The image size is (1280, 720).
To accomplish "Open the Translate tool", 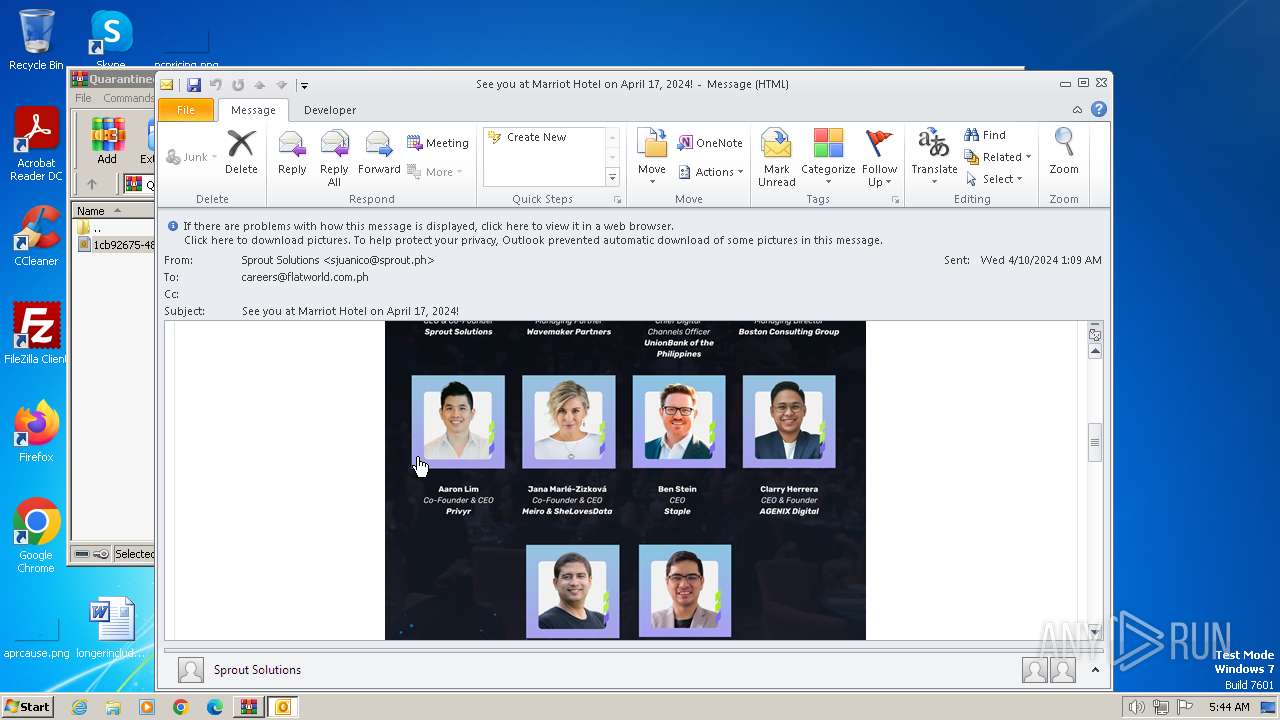I will coord(934,158).
